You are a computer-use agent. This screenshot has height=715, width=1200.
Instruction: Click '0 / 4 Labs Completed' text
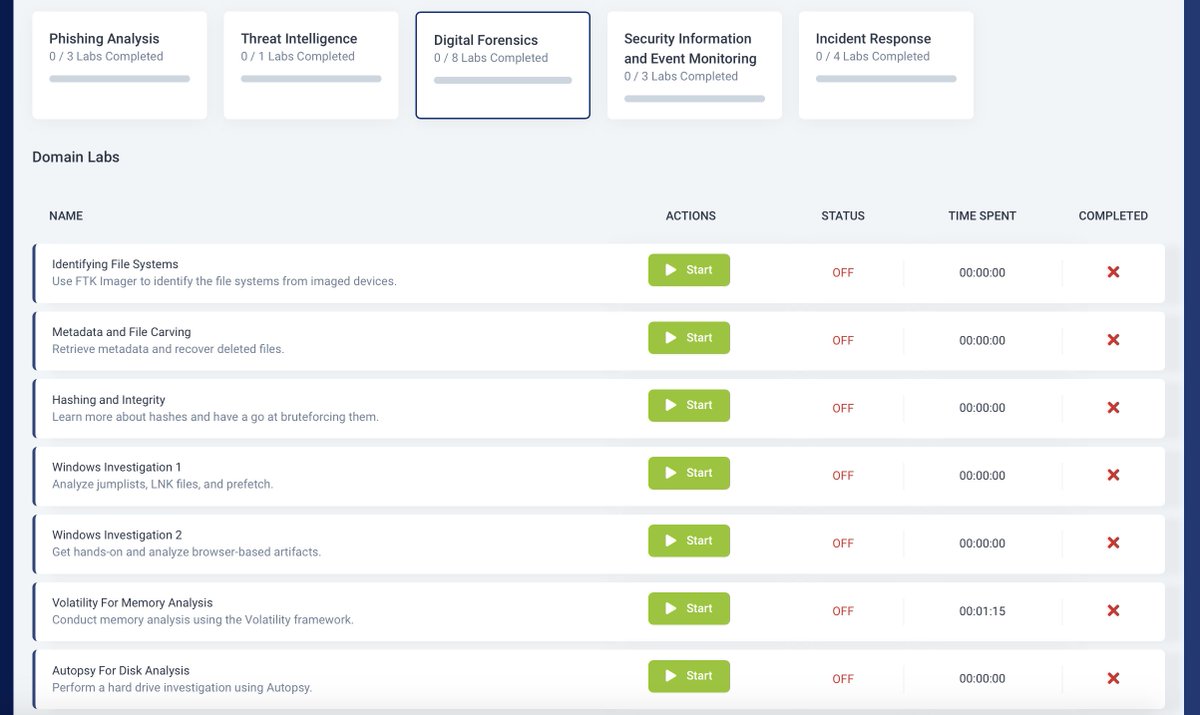coord(873,57)
